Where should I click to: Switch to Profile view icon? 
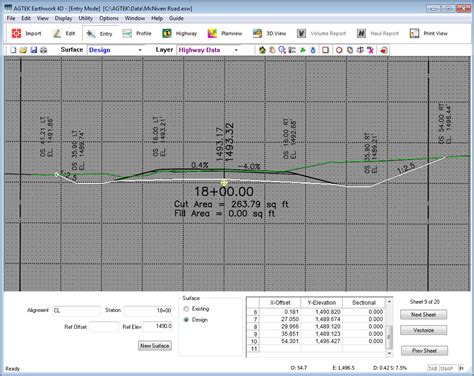127,33
